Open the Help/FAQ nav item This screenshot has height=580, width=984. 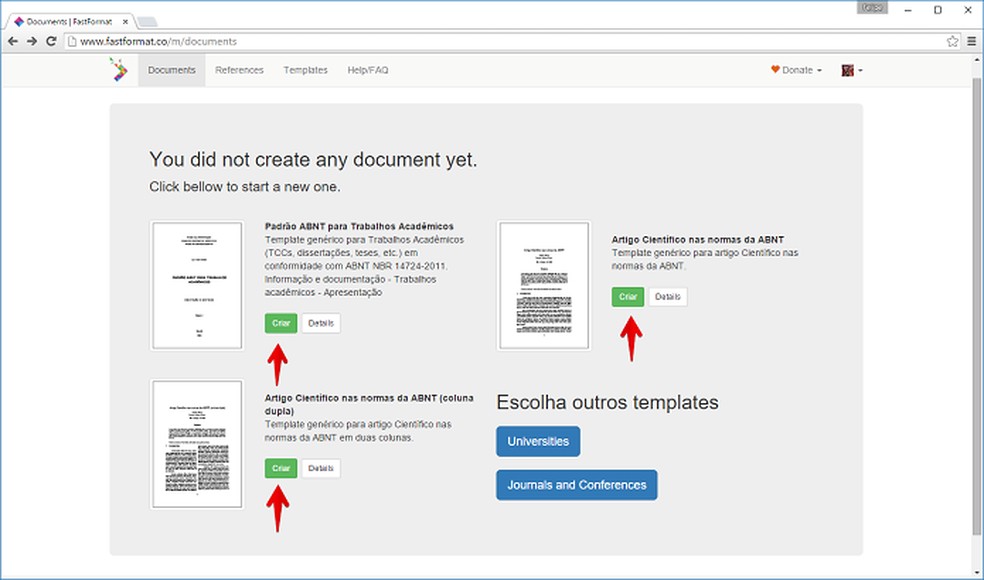pos(368,70)
